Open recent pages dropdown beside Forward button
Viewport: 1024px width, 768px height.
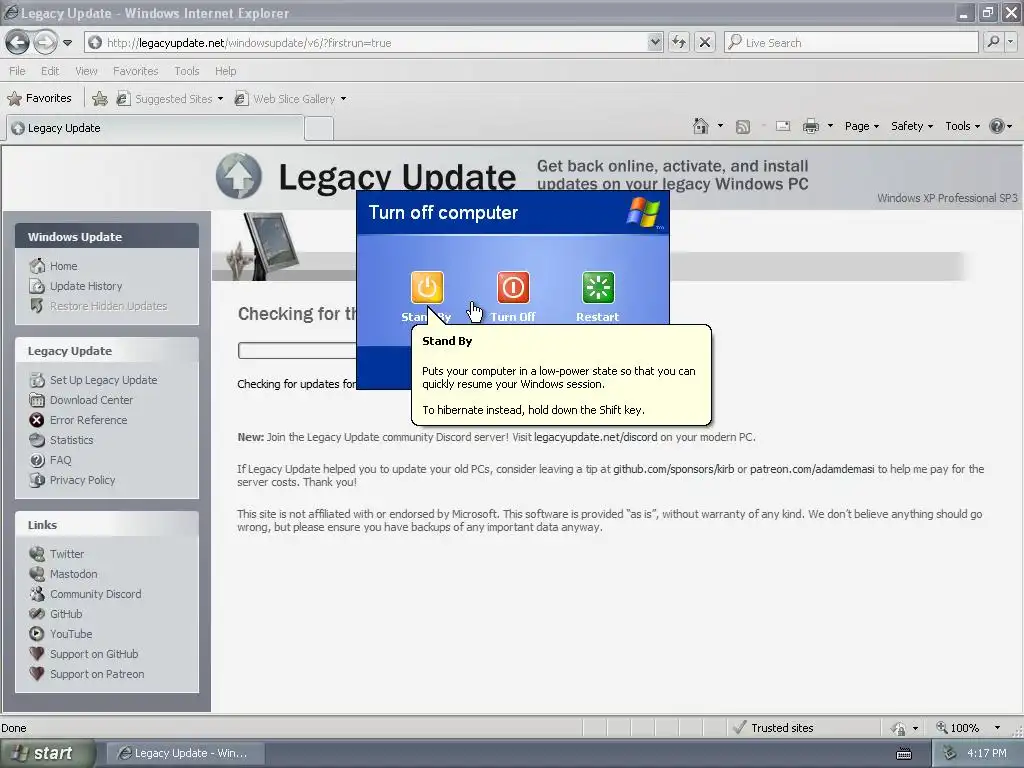(67, 43)
